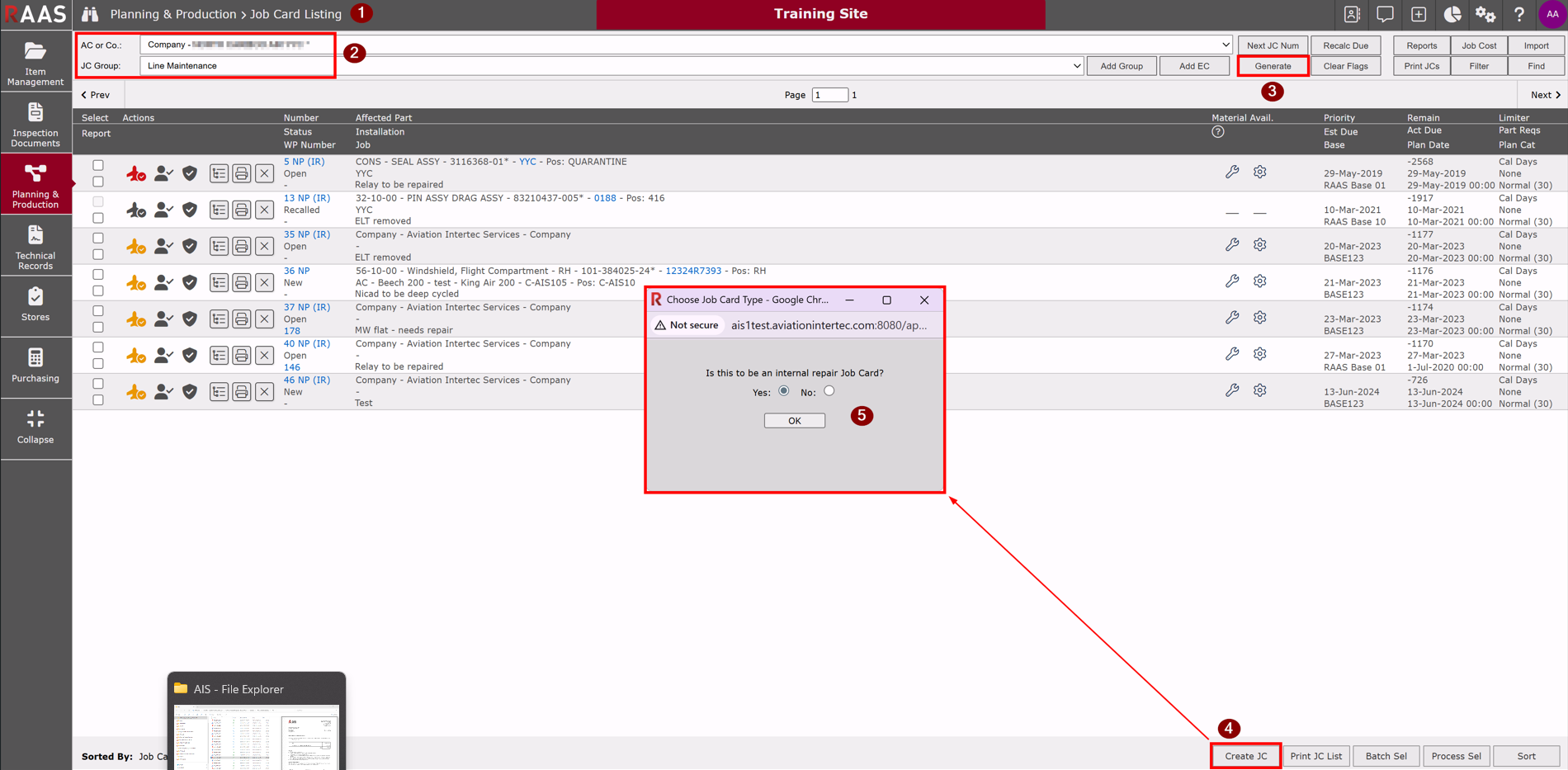
Task: Click gear icon for job card 35 NP (IR)
Action: click(x=1260, y=244)
